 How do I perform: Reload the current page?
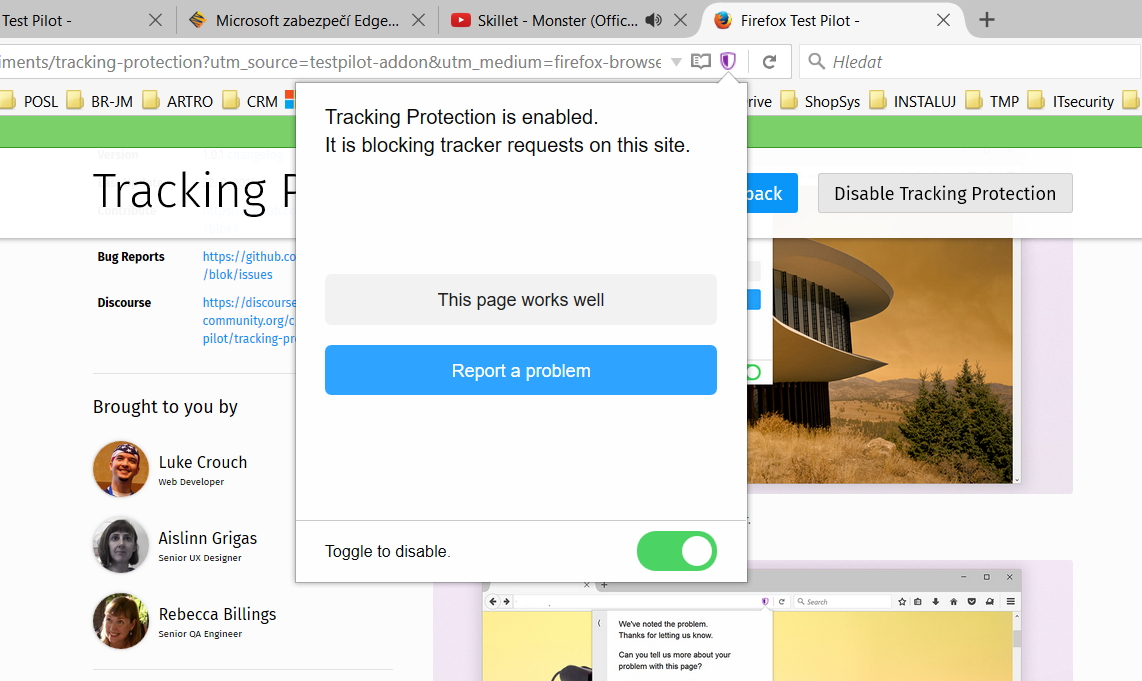(x=769, y=62)
